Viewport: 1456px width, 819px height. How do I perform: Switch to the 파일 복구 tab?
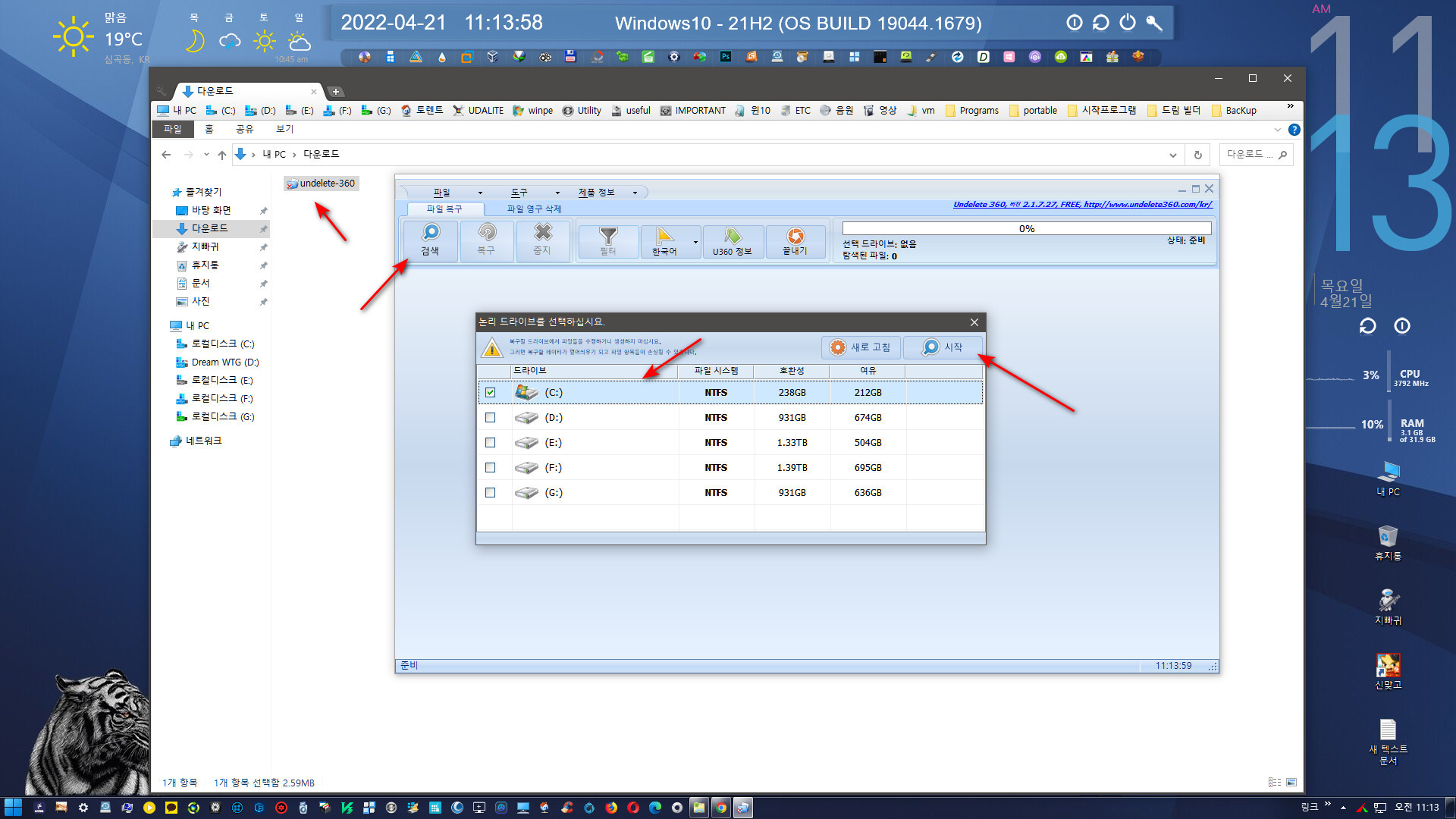click(x=444, y=209)
